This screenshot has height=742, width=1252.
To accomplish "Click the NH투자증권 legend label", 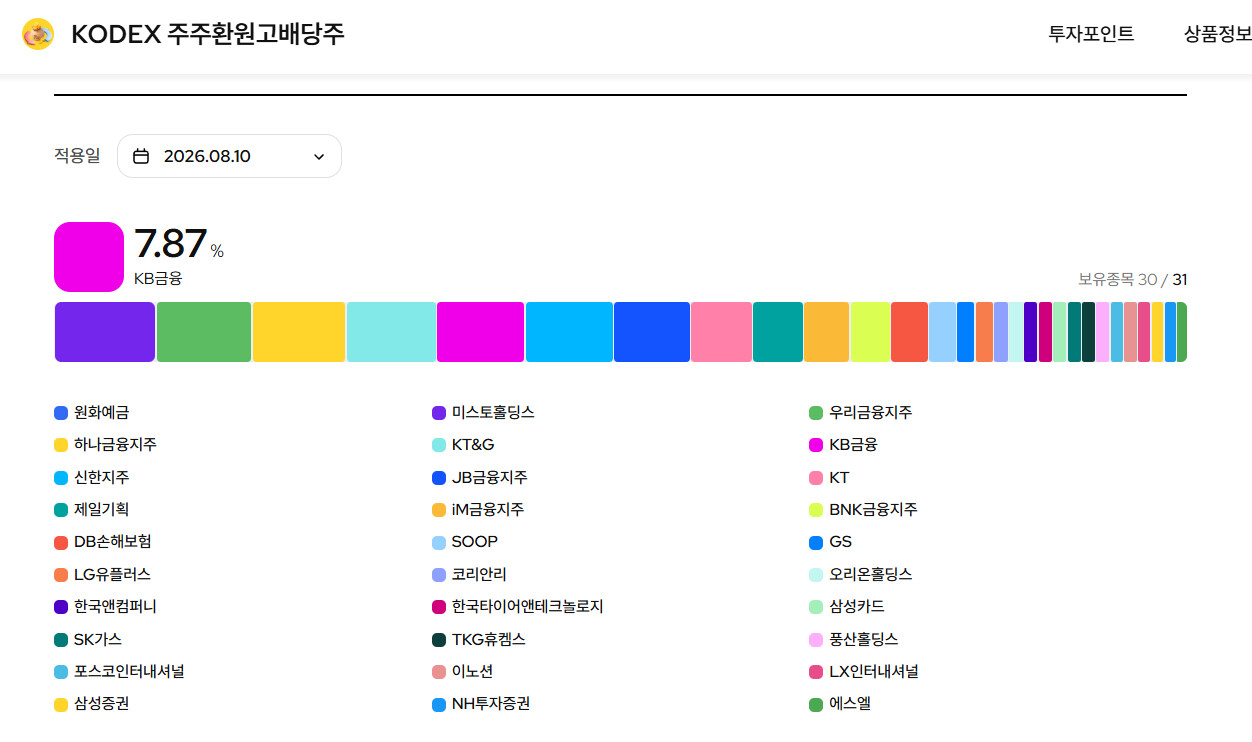I will click(x=491, y=704).
